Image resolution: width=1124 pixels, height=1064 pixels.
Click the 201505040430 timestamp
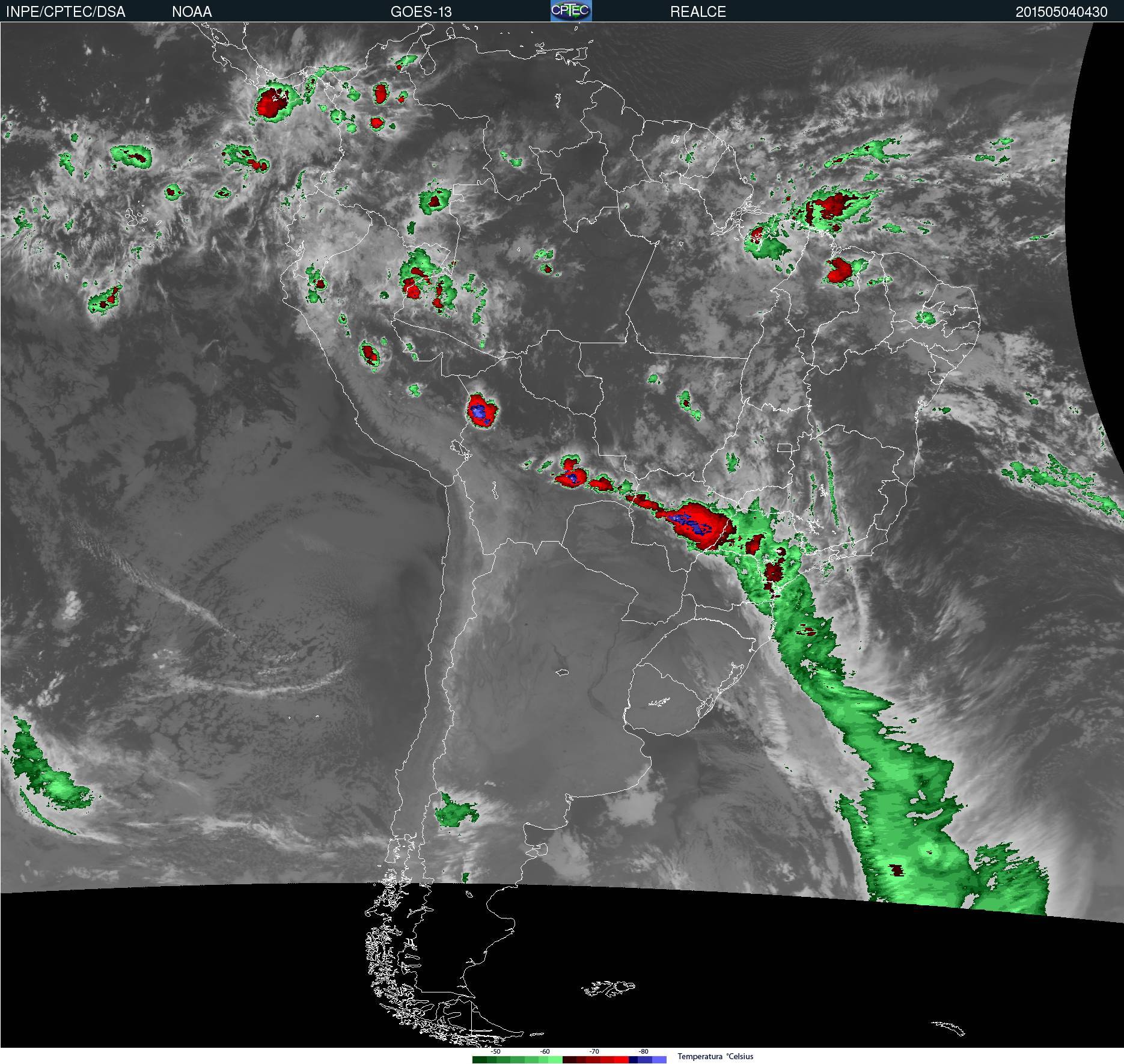click(x=1061, y=12)
